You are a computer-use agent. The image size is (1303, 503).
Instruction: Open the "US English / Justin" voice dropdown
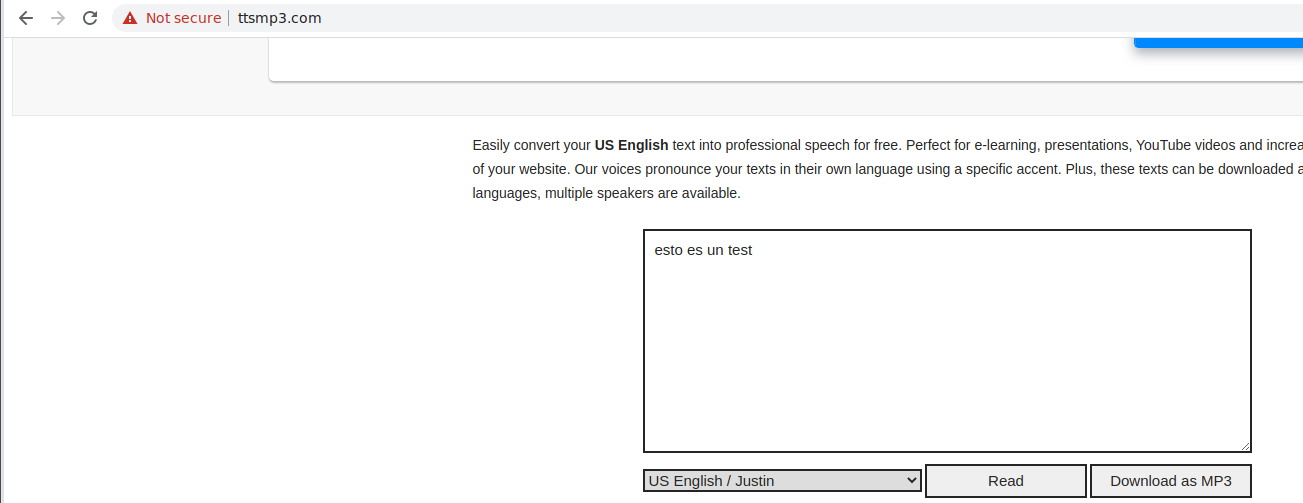pyautogui.click(x=781, y=481)
